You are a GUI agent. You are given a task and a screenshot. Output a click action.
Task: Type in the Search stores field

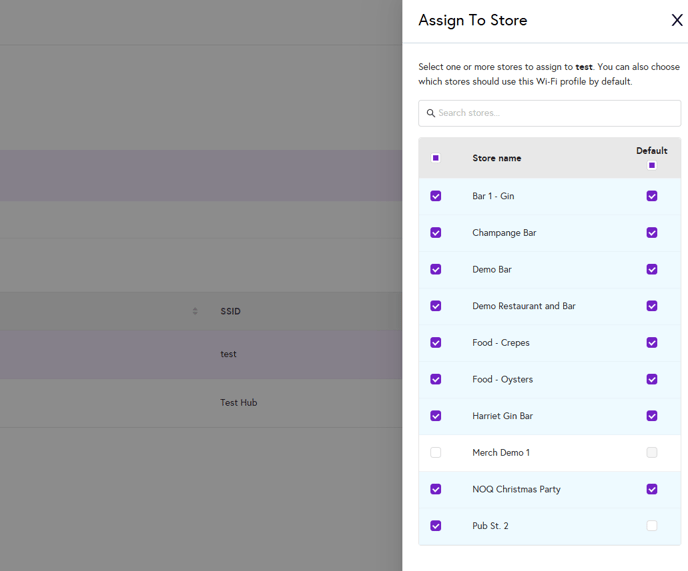[x=555, y=113]
